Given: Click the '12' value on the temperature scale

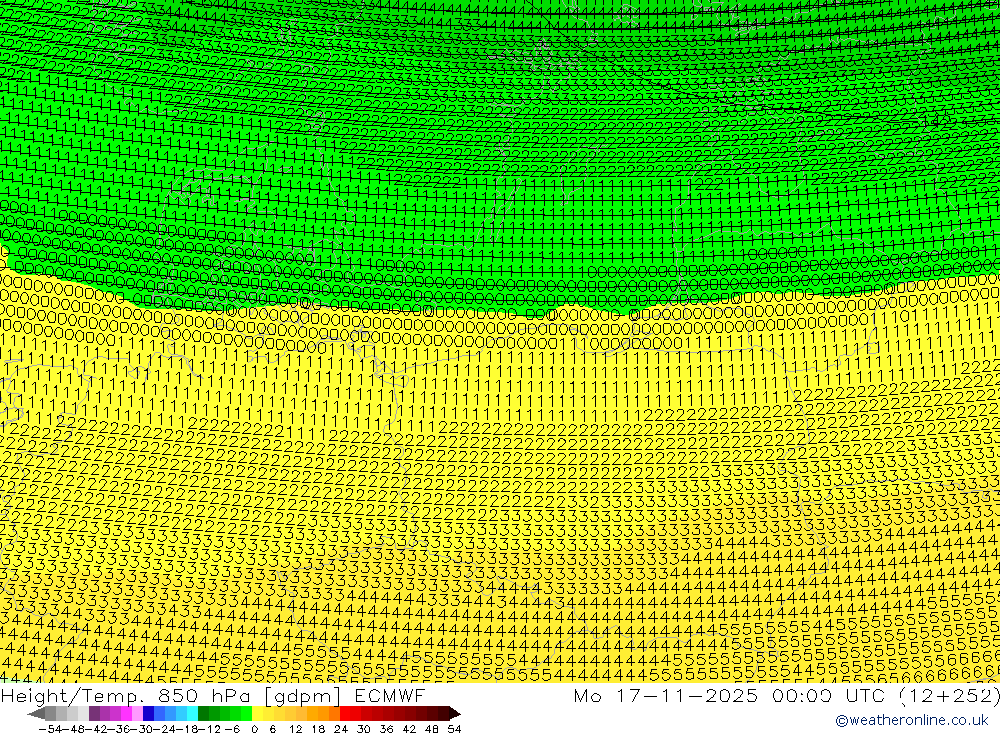Looking at the screenshot, I should coord(295,729).
